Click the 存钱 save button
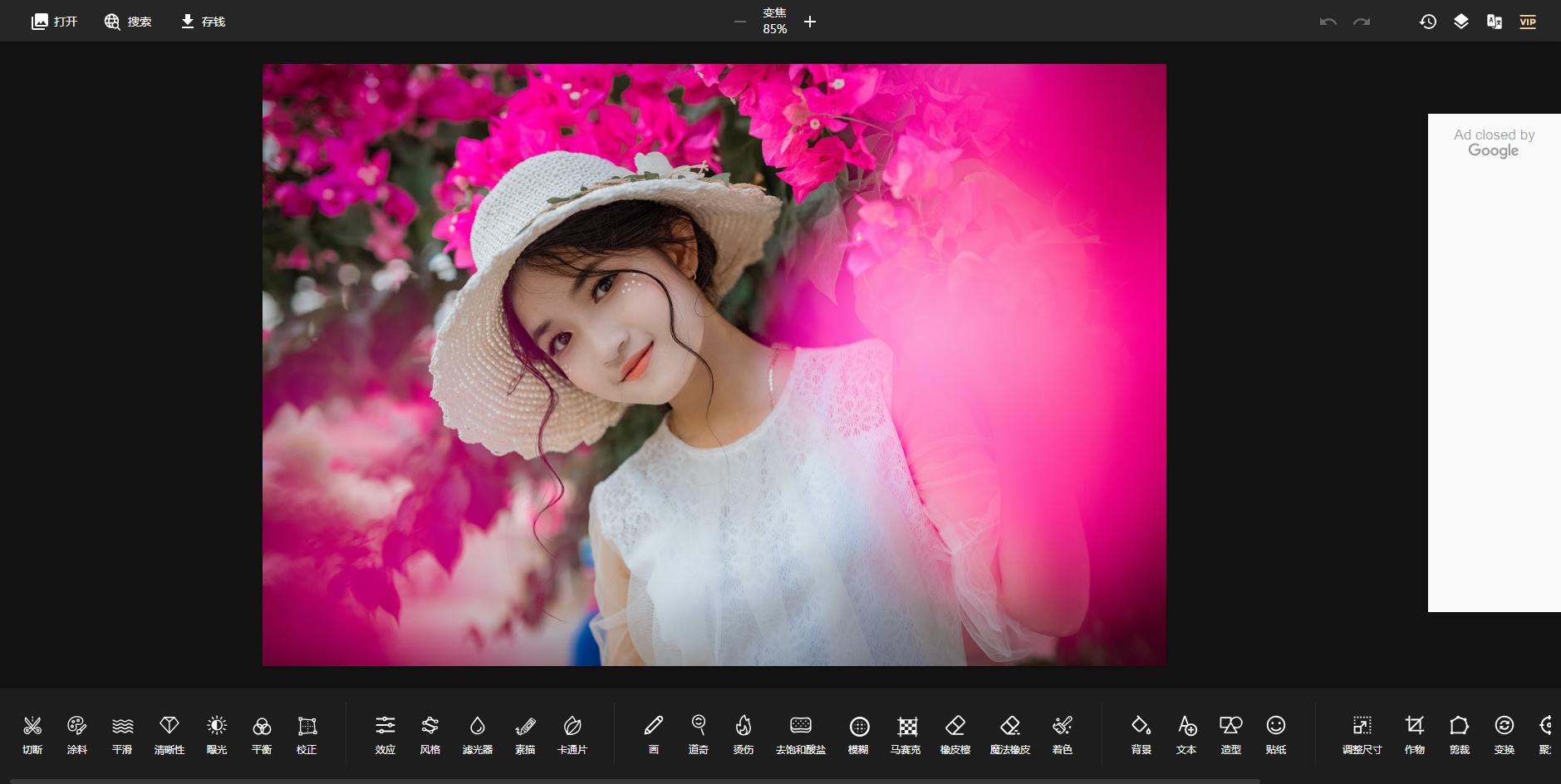The width and height of the screenshot is (1561, 784). [x=202, y=21]
